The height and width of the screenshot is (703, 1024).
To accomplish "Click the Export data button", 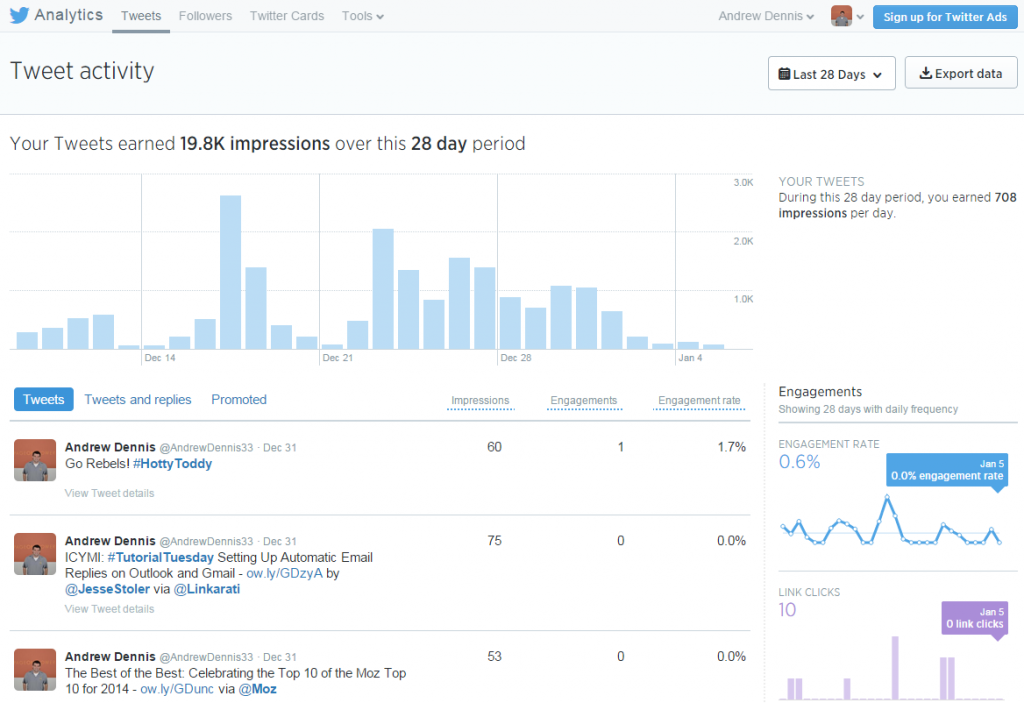I will click(x=960, y=72).
